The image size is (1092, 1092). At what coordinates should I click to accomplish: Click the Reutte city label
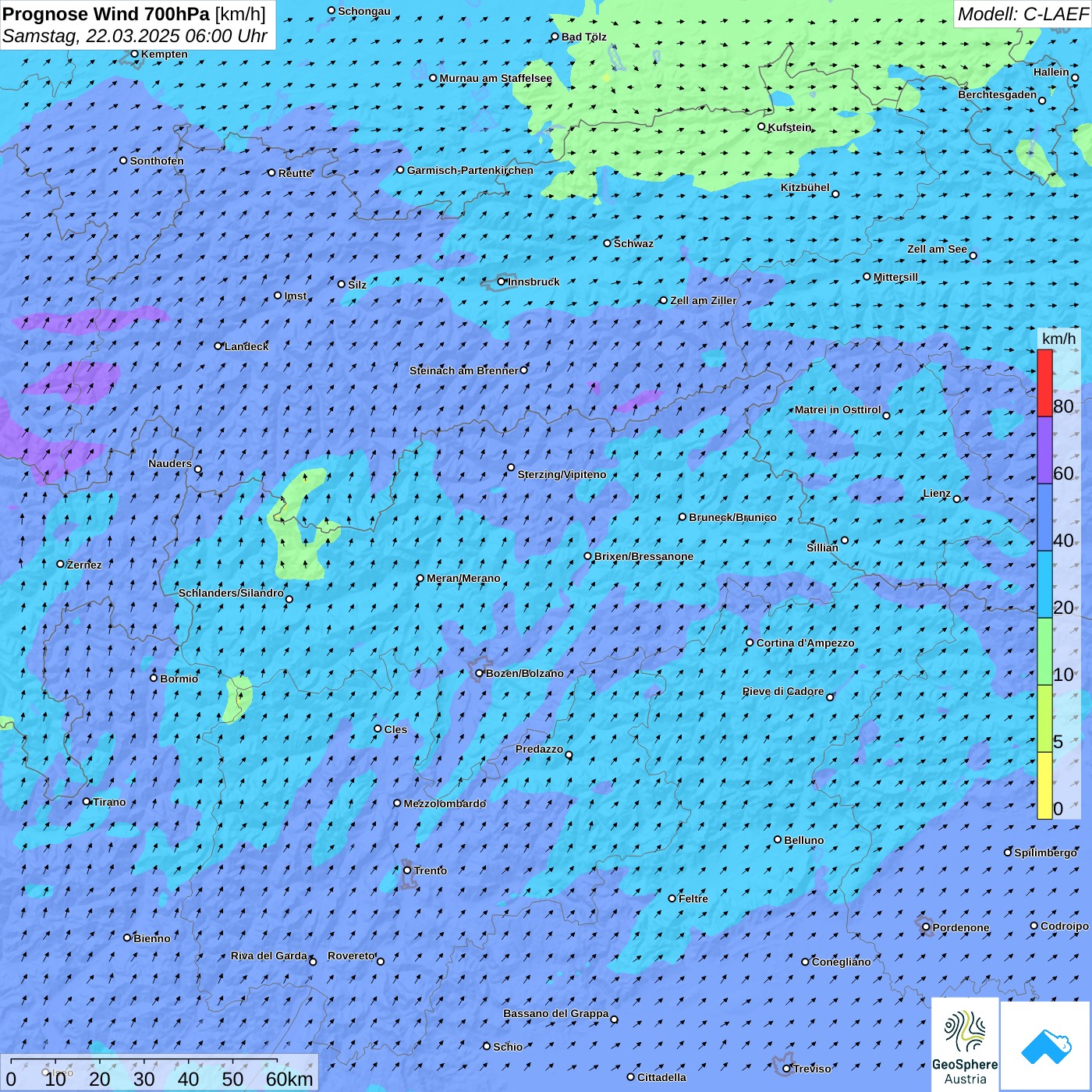click(296, 173)
